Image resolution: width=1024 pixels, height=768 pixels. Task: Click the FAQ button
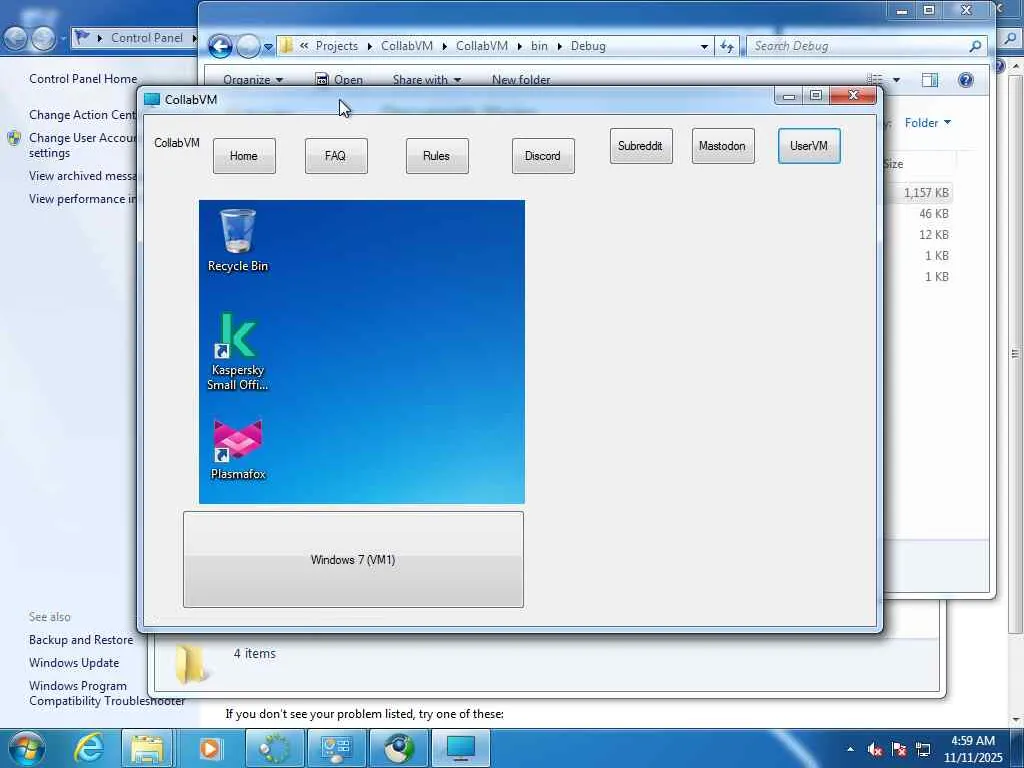click(336, 156)
